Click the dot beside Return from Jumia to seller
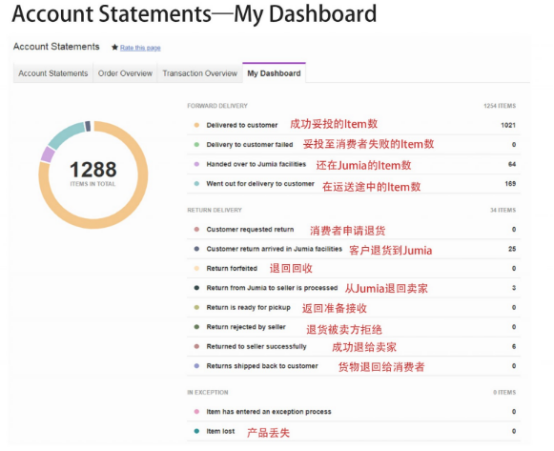 coord(197,288)
